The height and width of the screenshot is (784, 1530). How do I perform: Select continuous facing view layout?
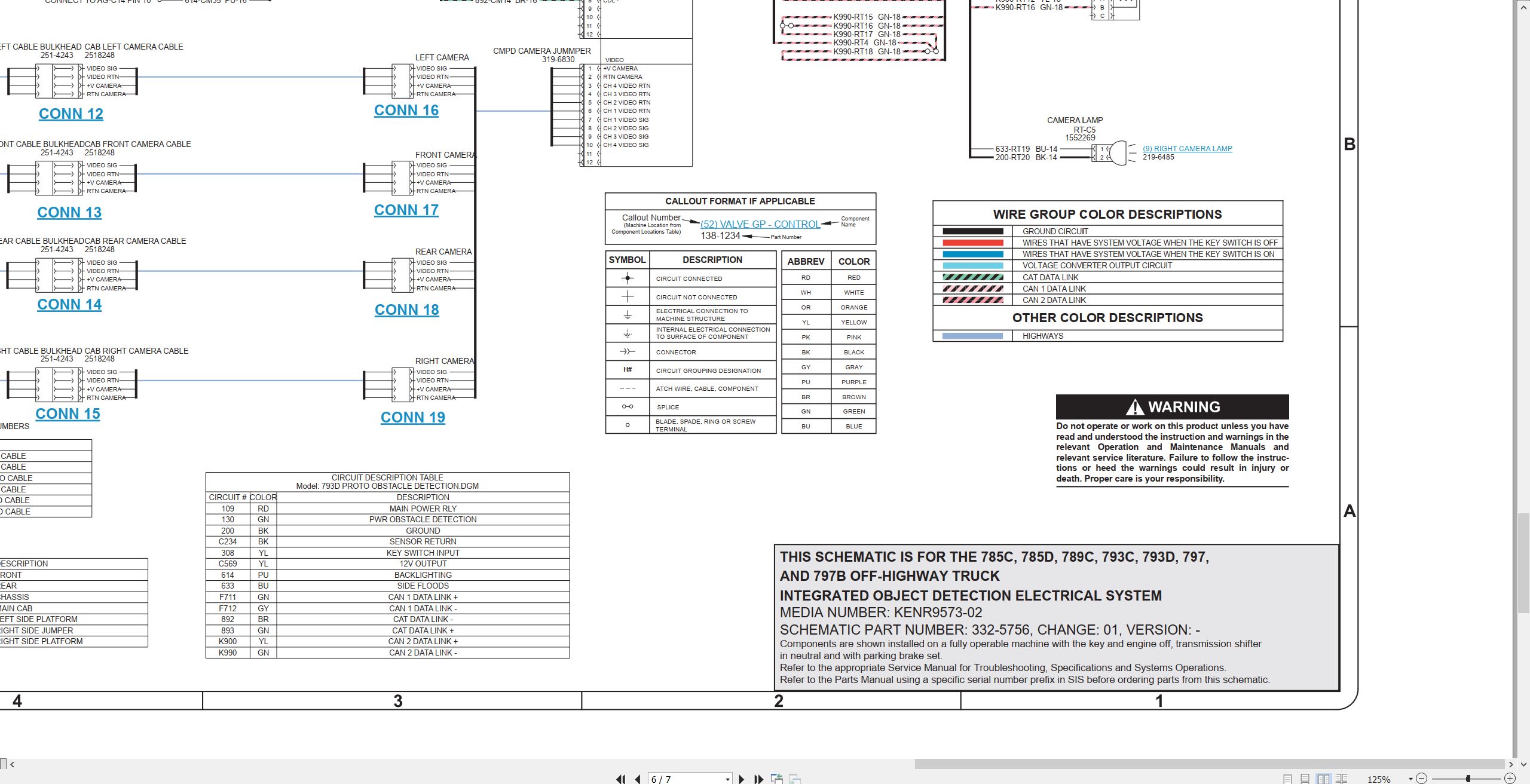1342,779
